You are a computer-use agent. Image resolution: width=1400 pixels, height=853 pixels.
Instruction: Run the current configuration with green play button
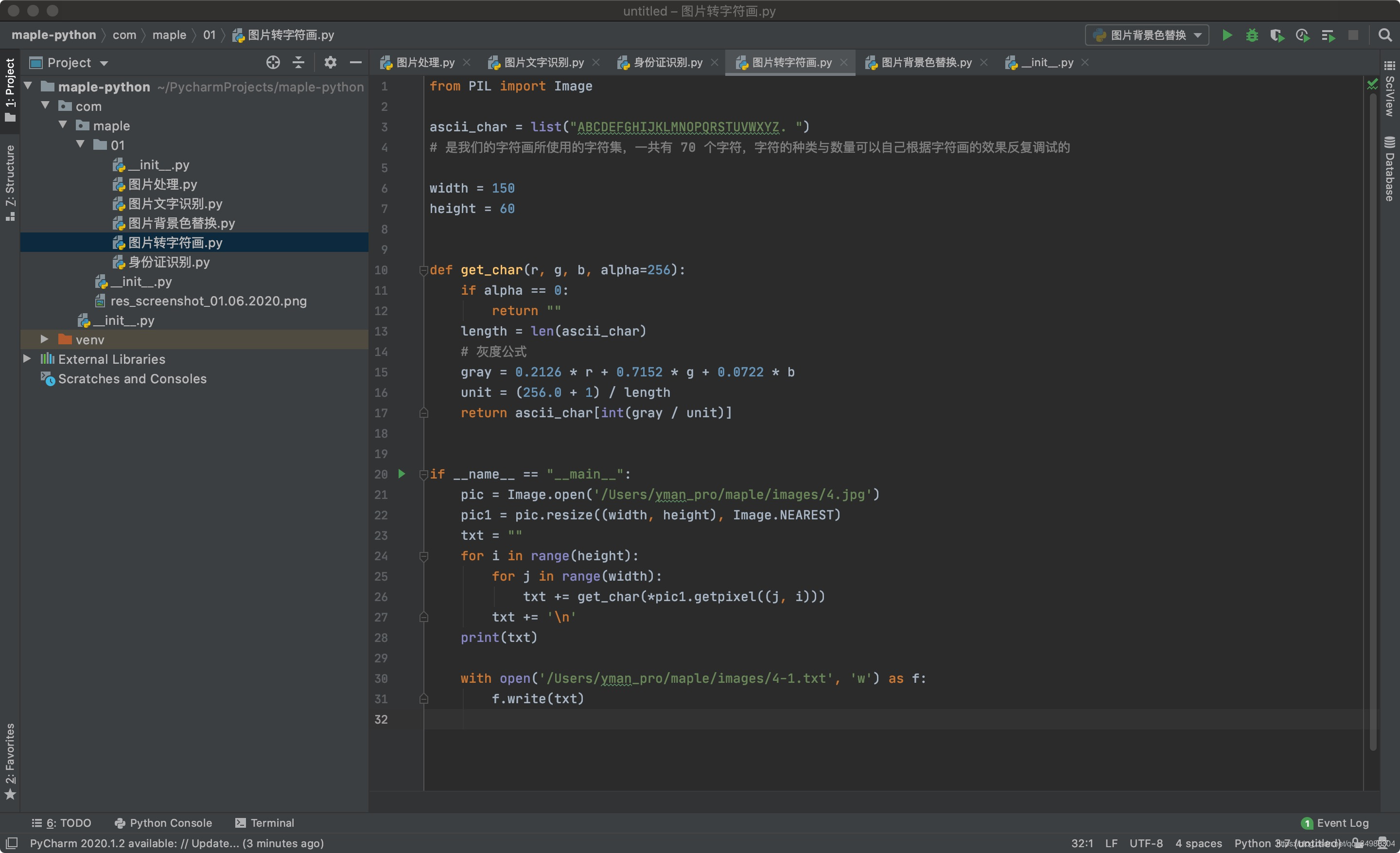tap(1227, 35)
